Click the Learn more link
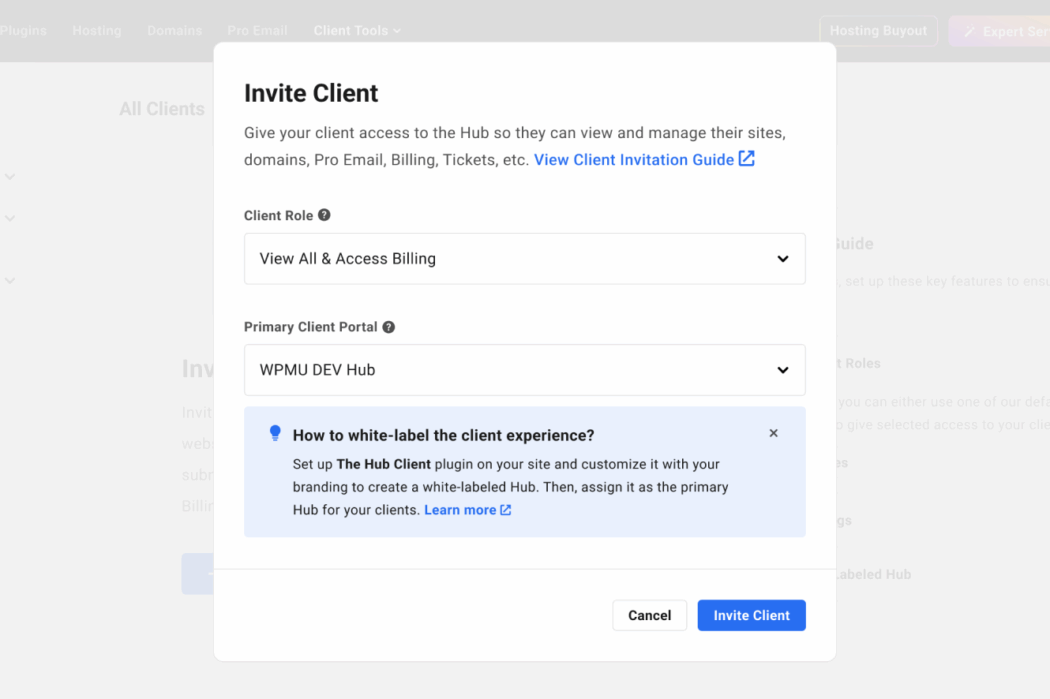 tap(460, 510)
